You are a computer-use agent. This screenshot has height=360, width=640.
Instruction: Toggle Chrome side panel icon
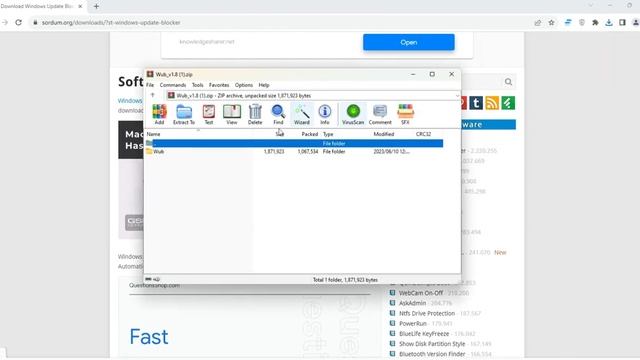[622, 22]
